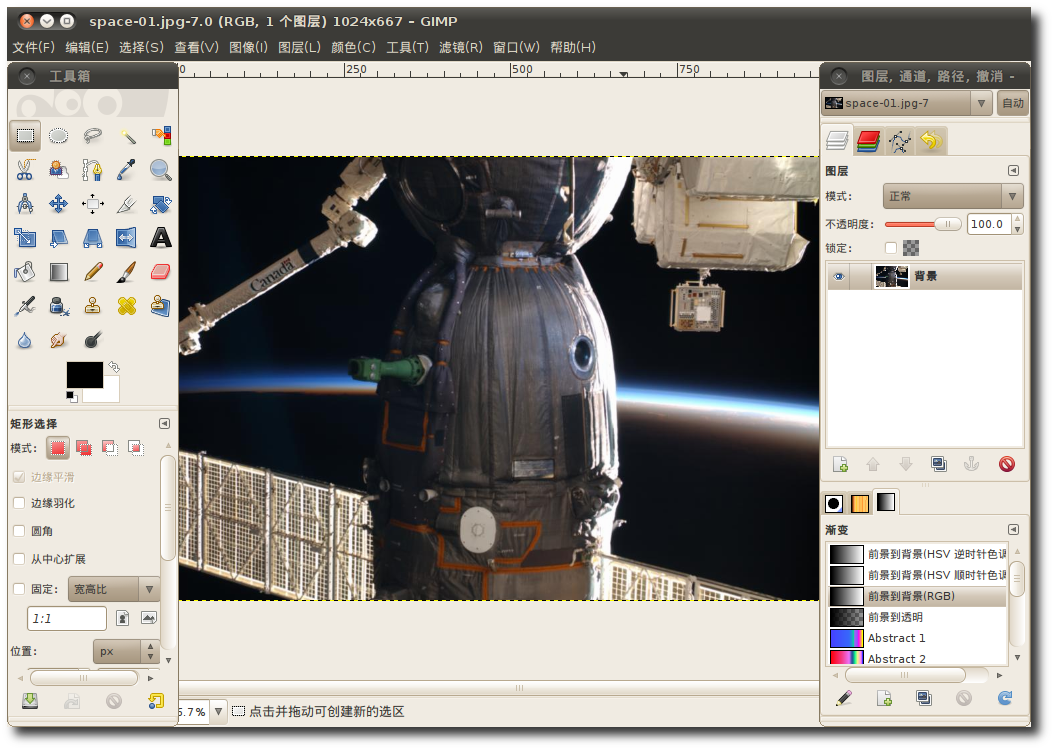The image size is (1054, 750).
Task: Open the 滤镜(R) menu
Action: coord(460,47)
